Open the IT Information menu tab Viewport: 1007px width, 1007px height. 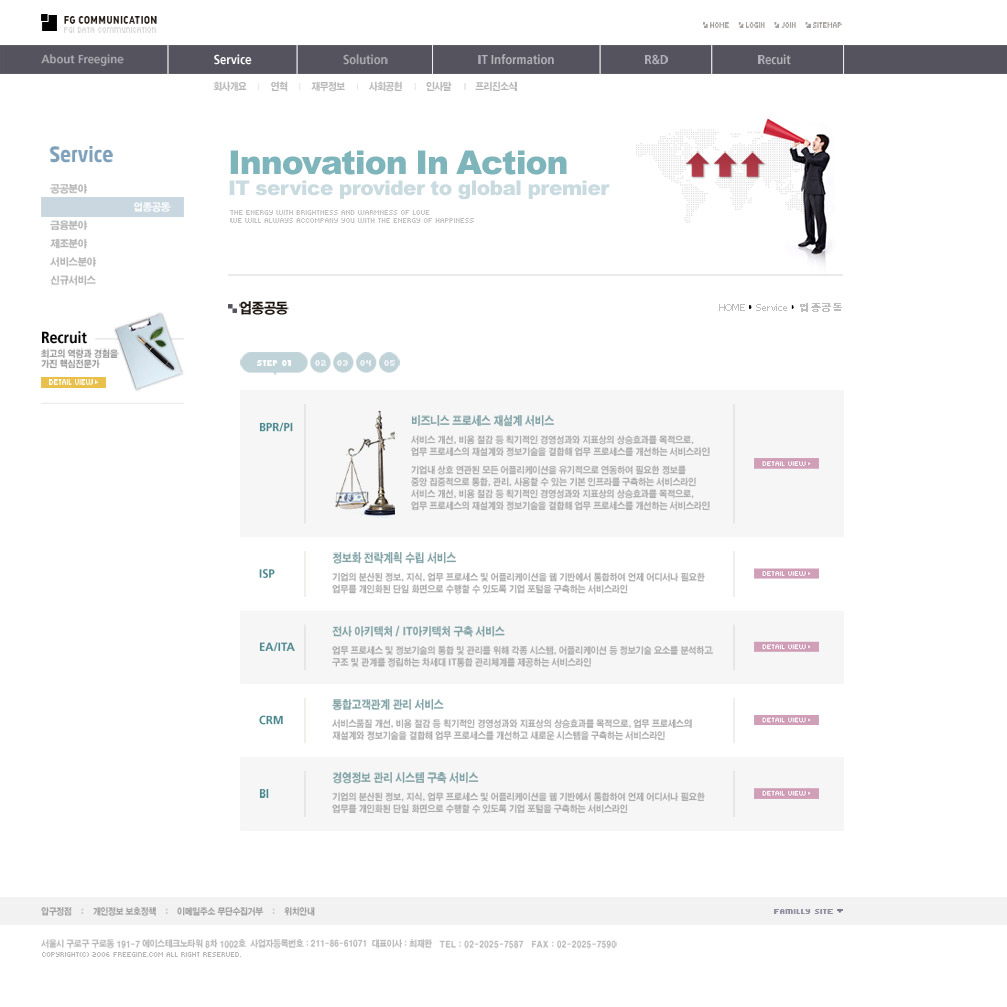coord(515,60)
